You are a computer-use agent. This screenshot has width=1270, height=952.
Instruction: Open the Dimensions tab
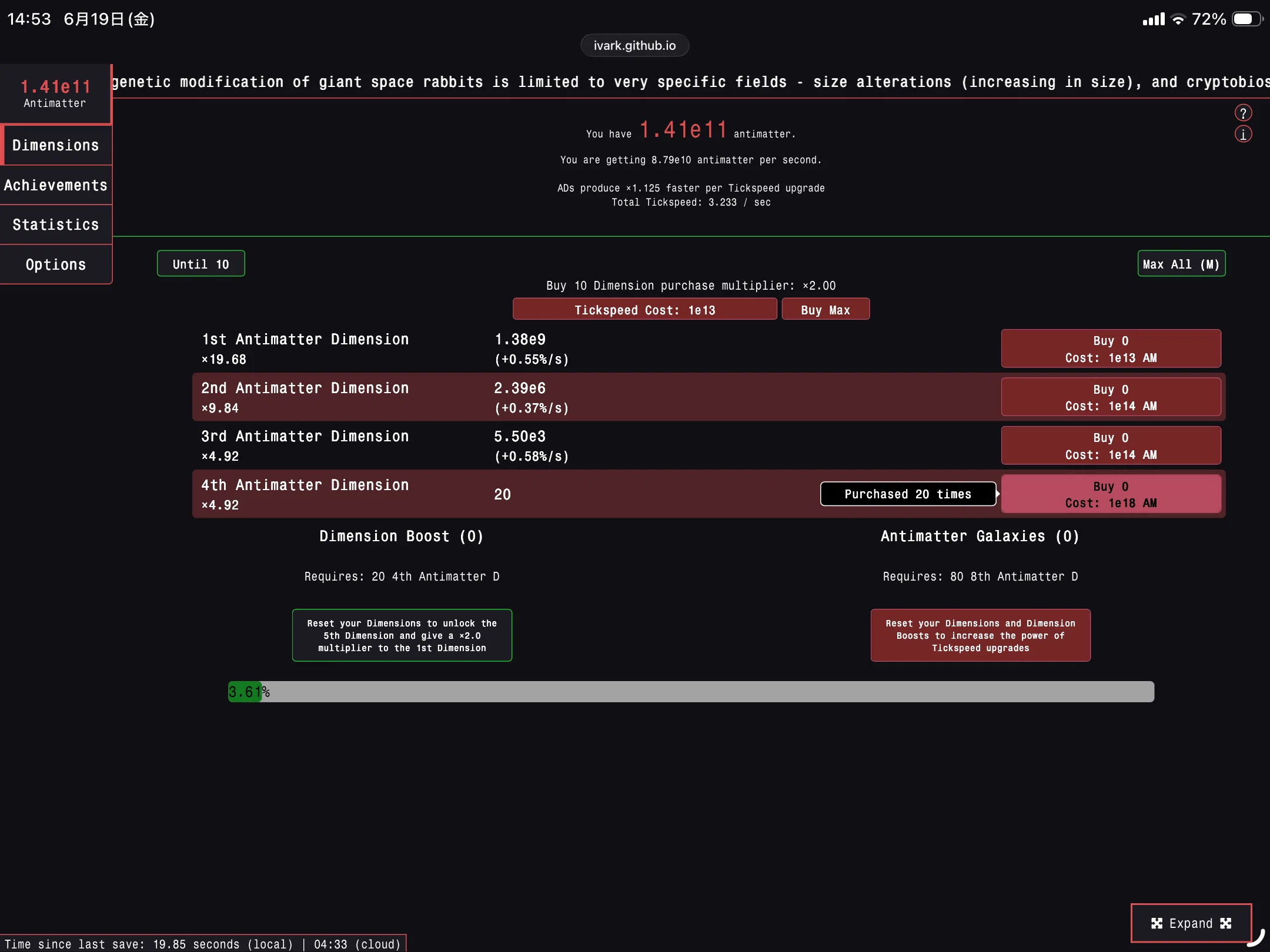coord(56,145)
